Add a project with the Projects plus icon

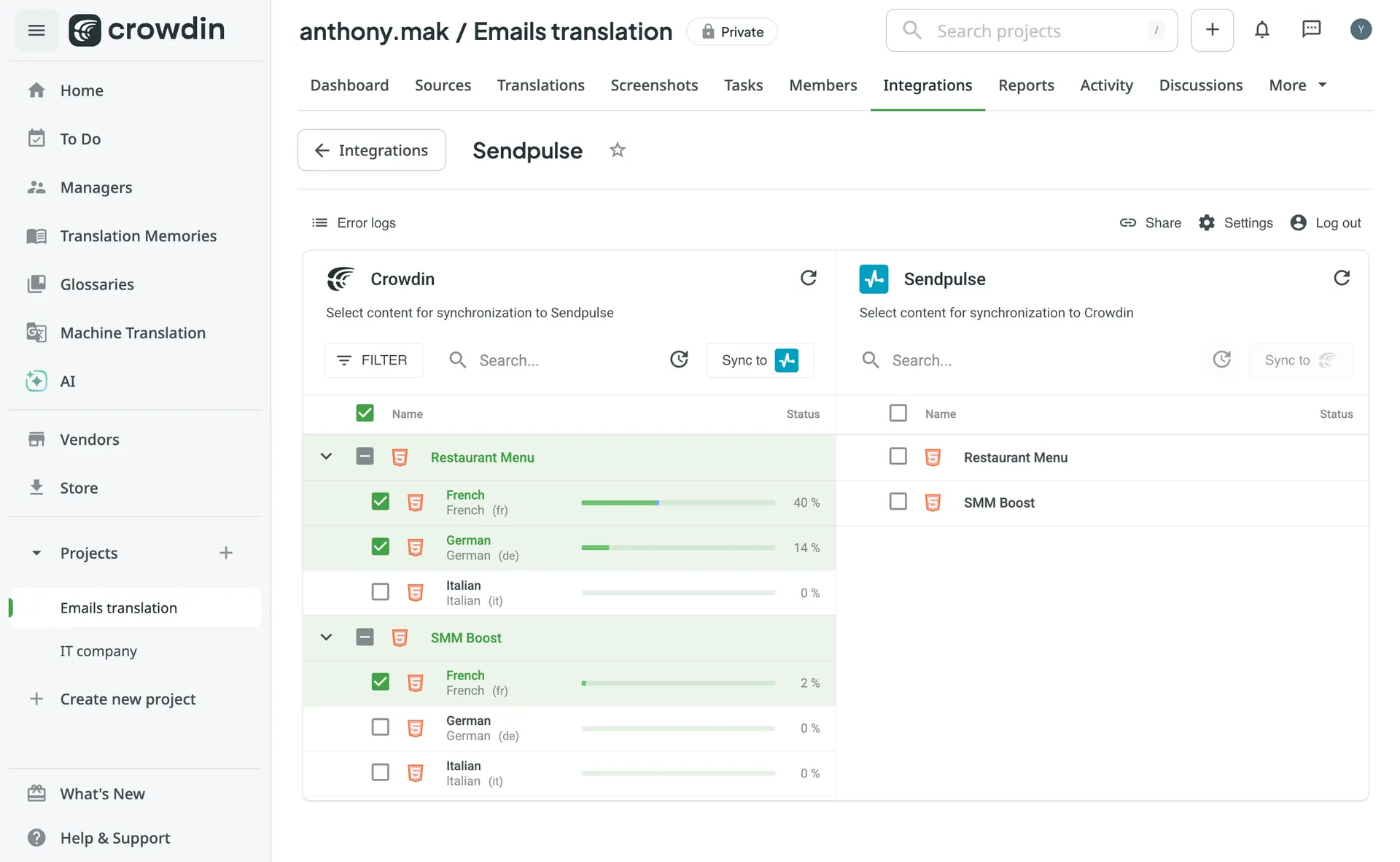tap(226, 553)
